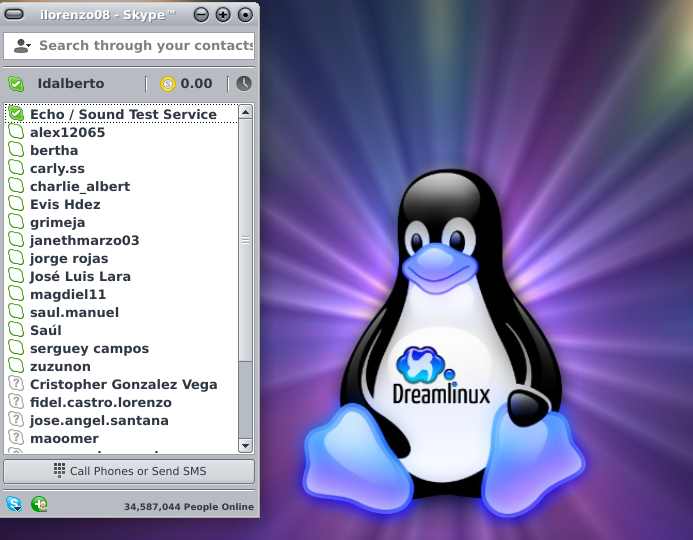The width and height of the screenshot is (693, 540).
Task: Click the Call Phones or Send SMS button
Action: tap(129, 471)
